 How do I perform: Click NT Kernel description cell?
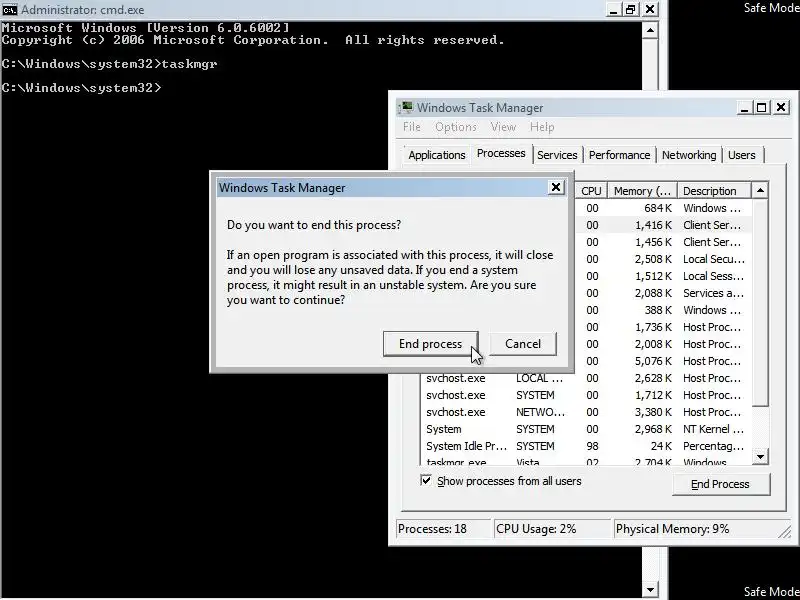pyautogui.click(x=713, y=429)
